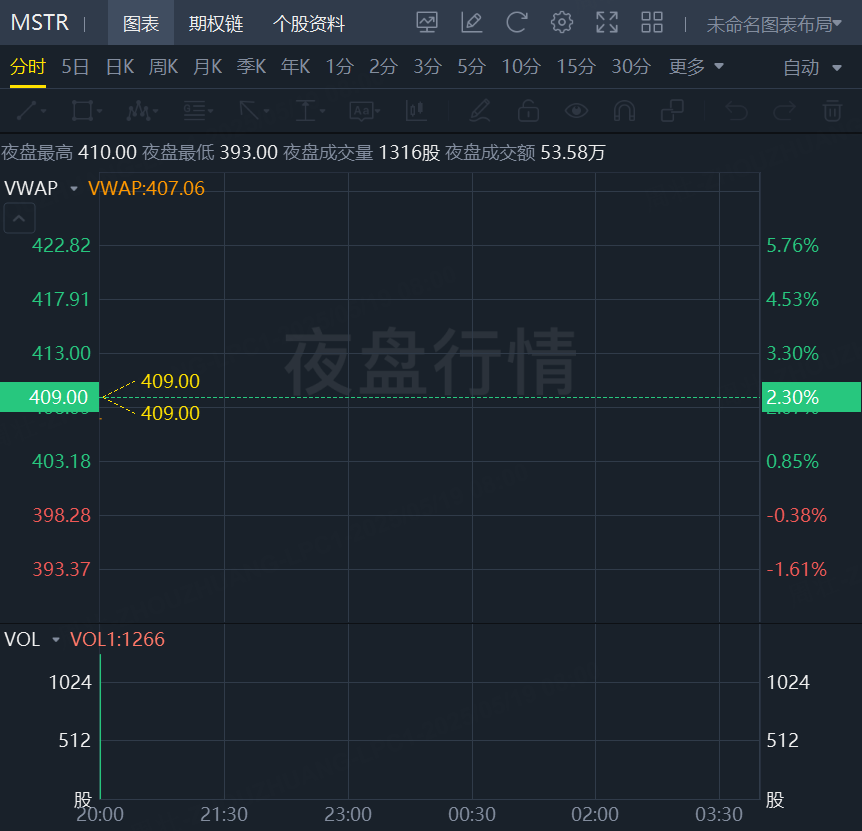Choose the 1分 interval
862x831 pixels.
tap(340, 67)
